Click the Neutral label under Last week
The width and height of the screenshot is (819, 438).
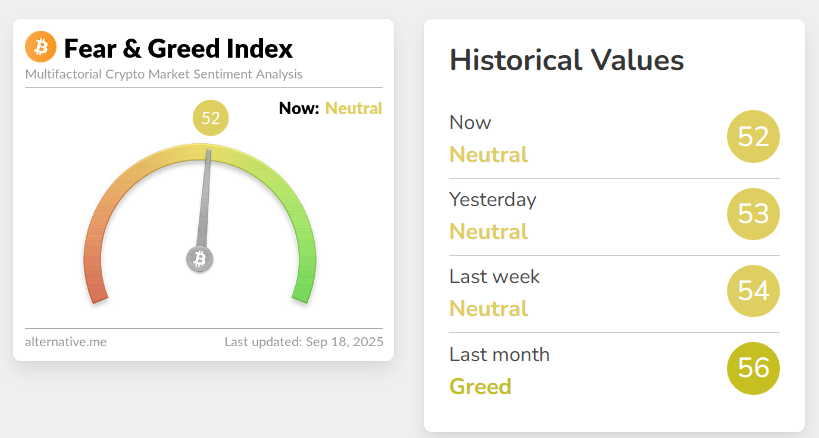click(488, 309)
